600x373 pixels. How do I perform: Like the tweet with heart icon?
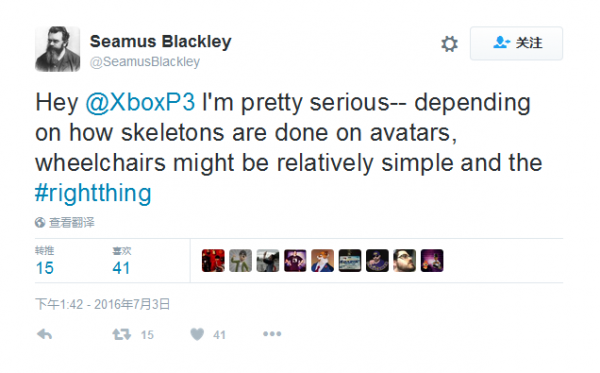coord(197,334)
